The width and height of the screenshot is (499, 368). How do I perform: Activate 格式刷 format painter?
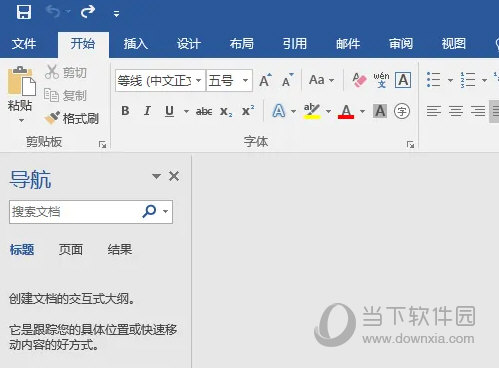72,118
